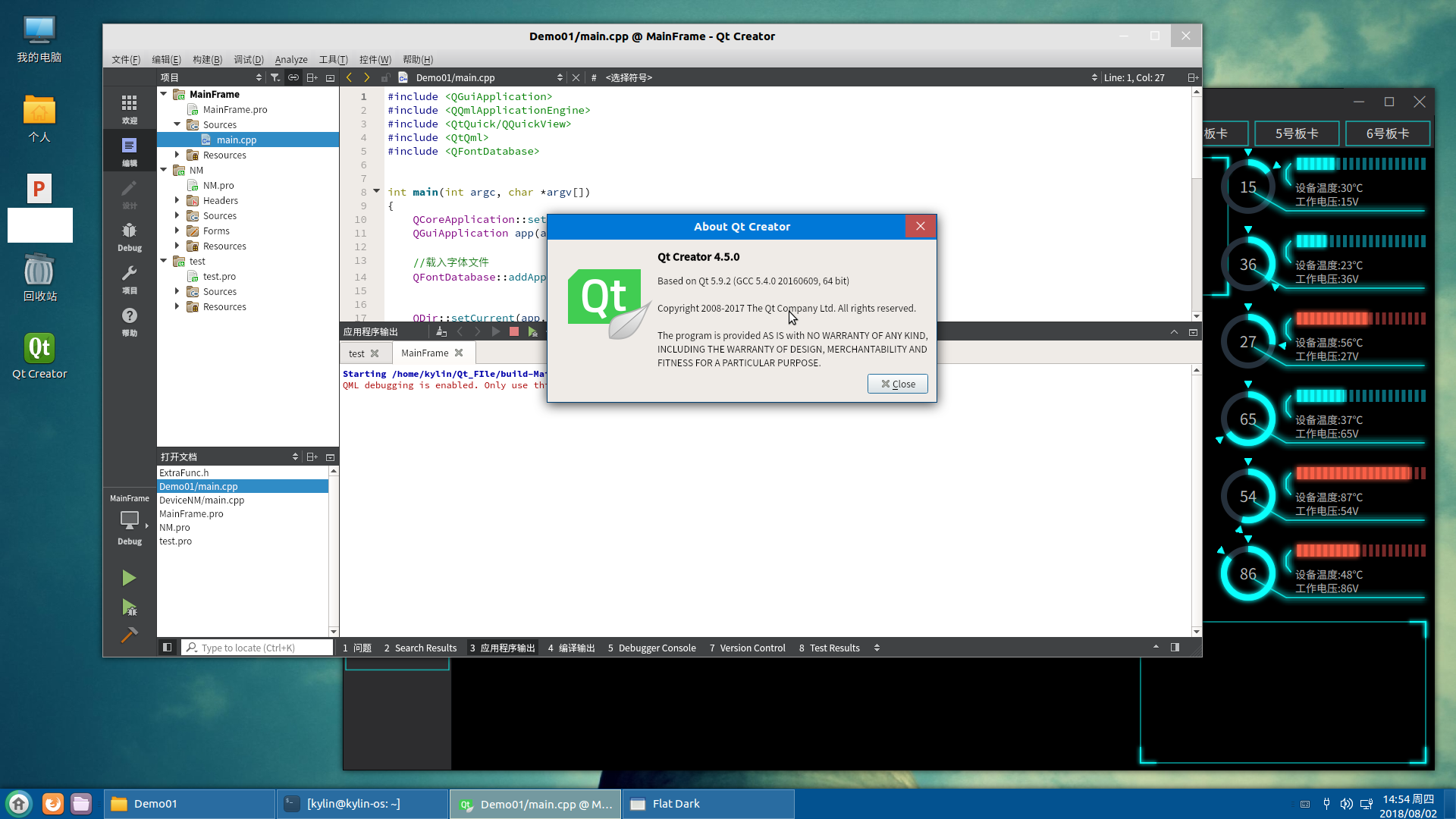Viewport: 1456px width, 819px height.
Task: Switch to the test output tab
Action: 356,353
